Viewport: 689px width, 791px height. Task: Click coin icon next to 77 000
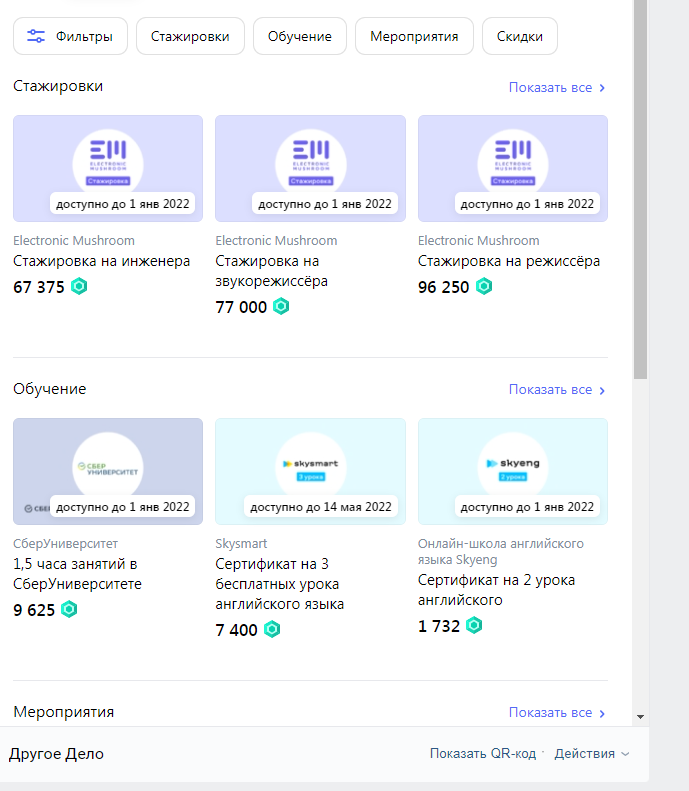click(281, 306)
